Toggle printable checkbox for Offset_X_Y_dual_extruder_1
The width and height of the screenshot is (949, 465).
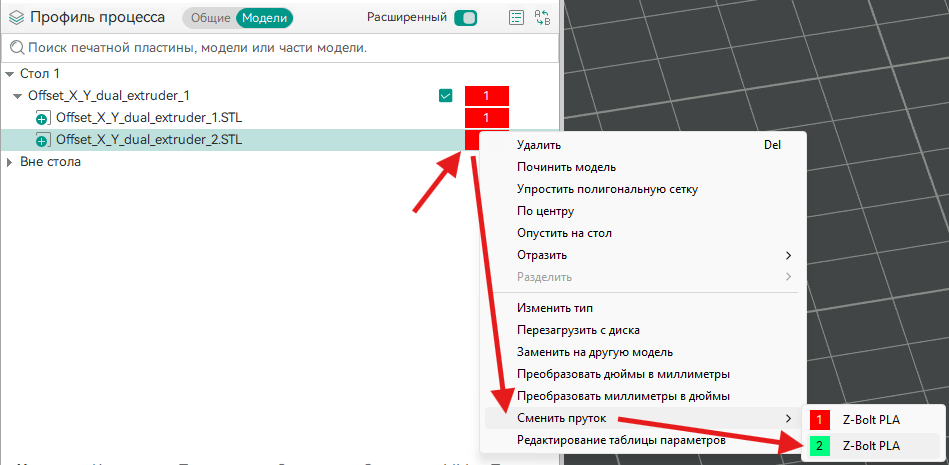pos(445,96)
